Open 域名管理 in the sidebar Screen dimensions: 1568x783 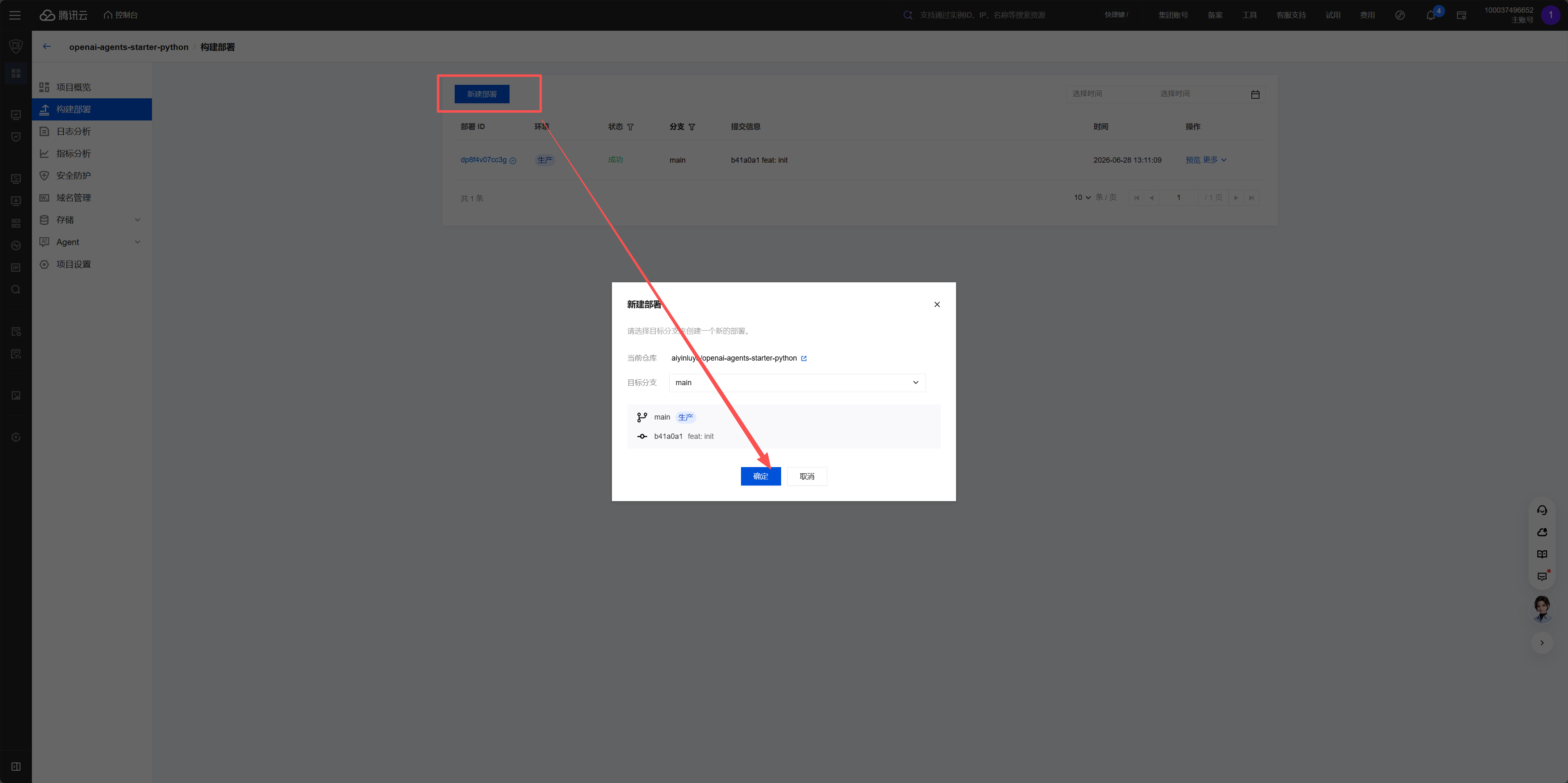(x=92, y=198)
